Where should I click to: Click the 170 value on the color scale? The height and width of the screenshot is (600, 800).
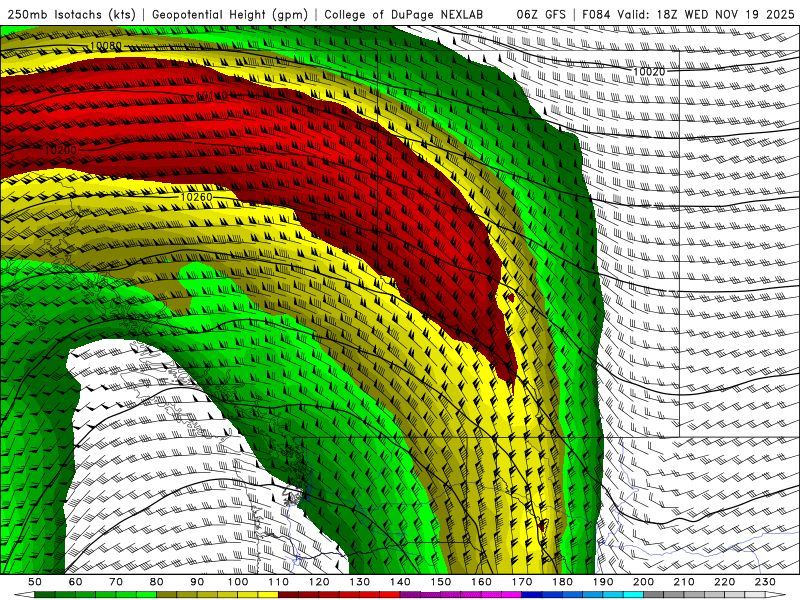[x=522, y=582]
